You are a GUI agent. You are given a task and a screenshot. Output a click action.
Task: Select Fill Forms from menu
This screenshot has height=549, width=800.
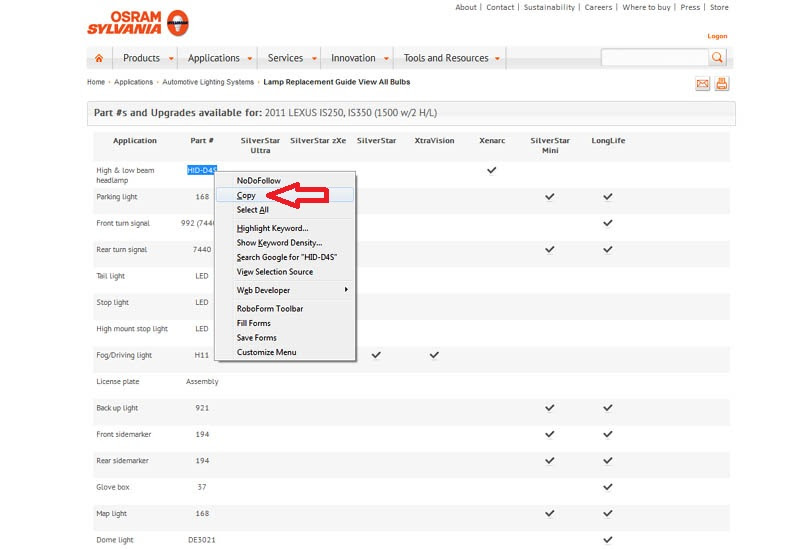[285, 323]
